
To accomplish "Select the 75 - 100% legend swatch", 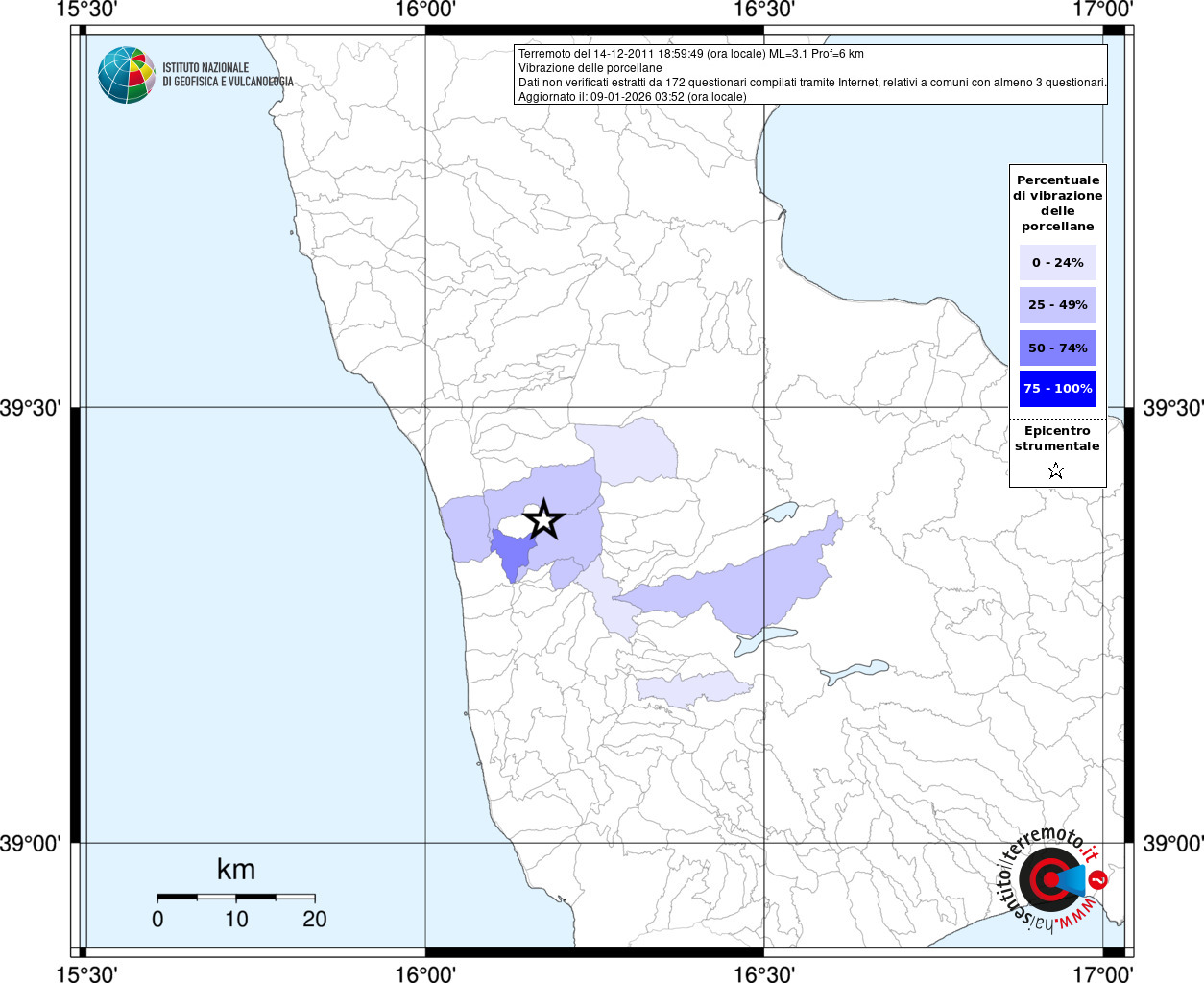I will tap(1058, 389).
